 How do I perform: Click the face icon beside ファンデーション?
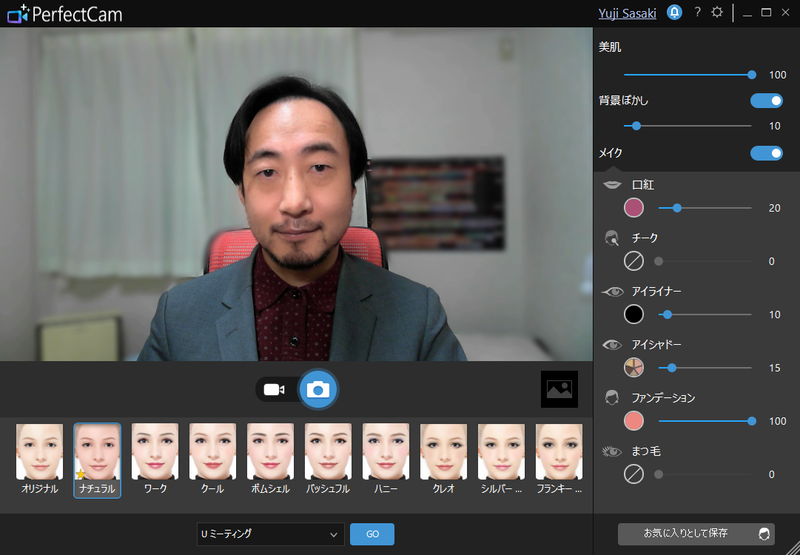tap(612, 398)
